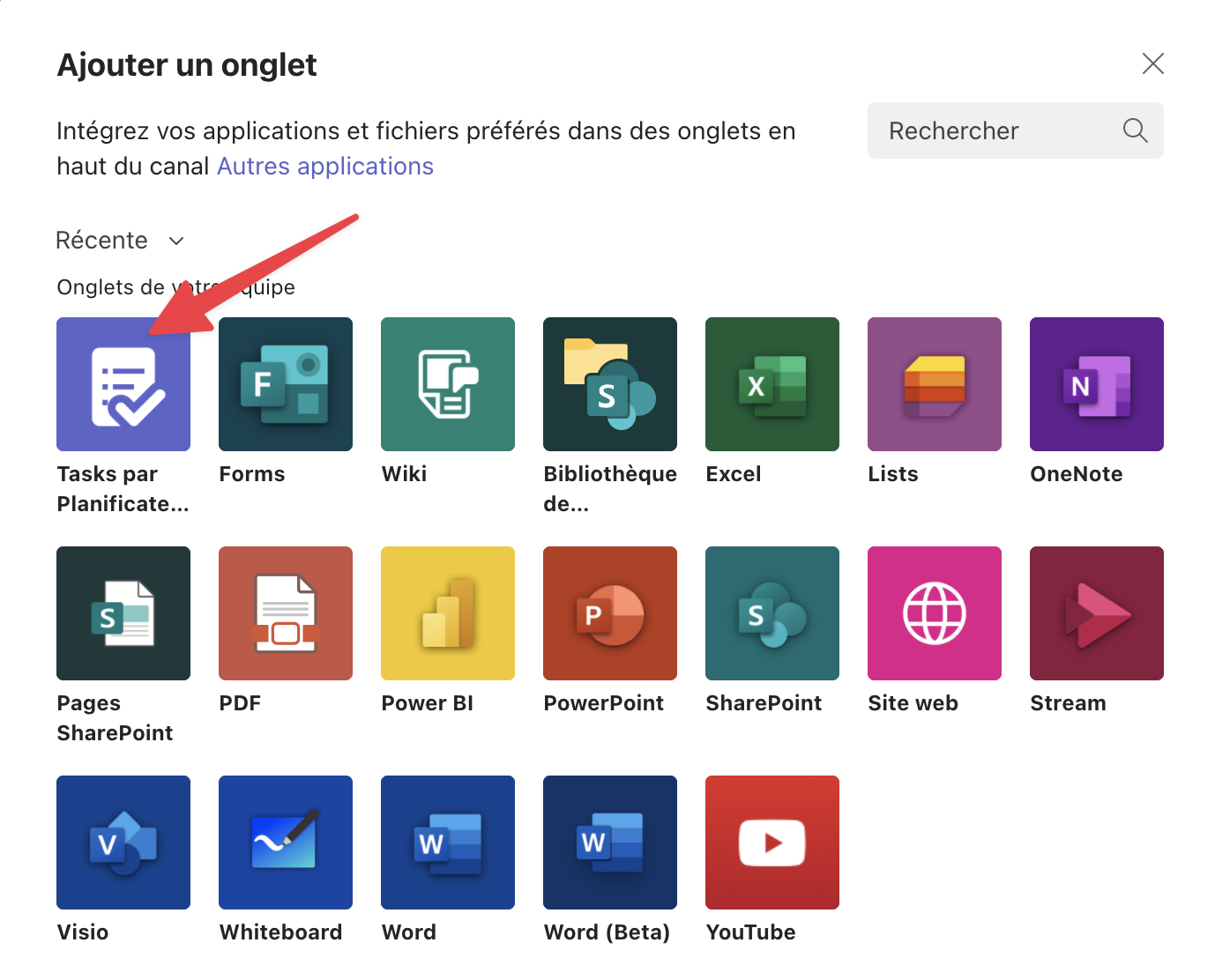Expand the Récente dropdown

120,241
